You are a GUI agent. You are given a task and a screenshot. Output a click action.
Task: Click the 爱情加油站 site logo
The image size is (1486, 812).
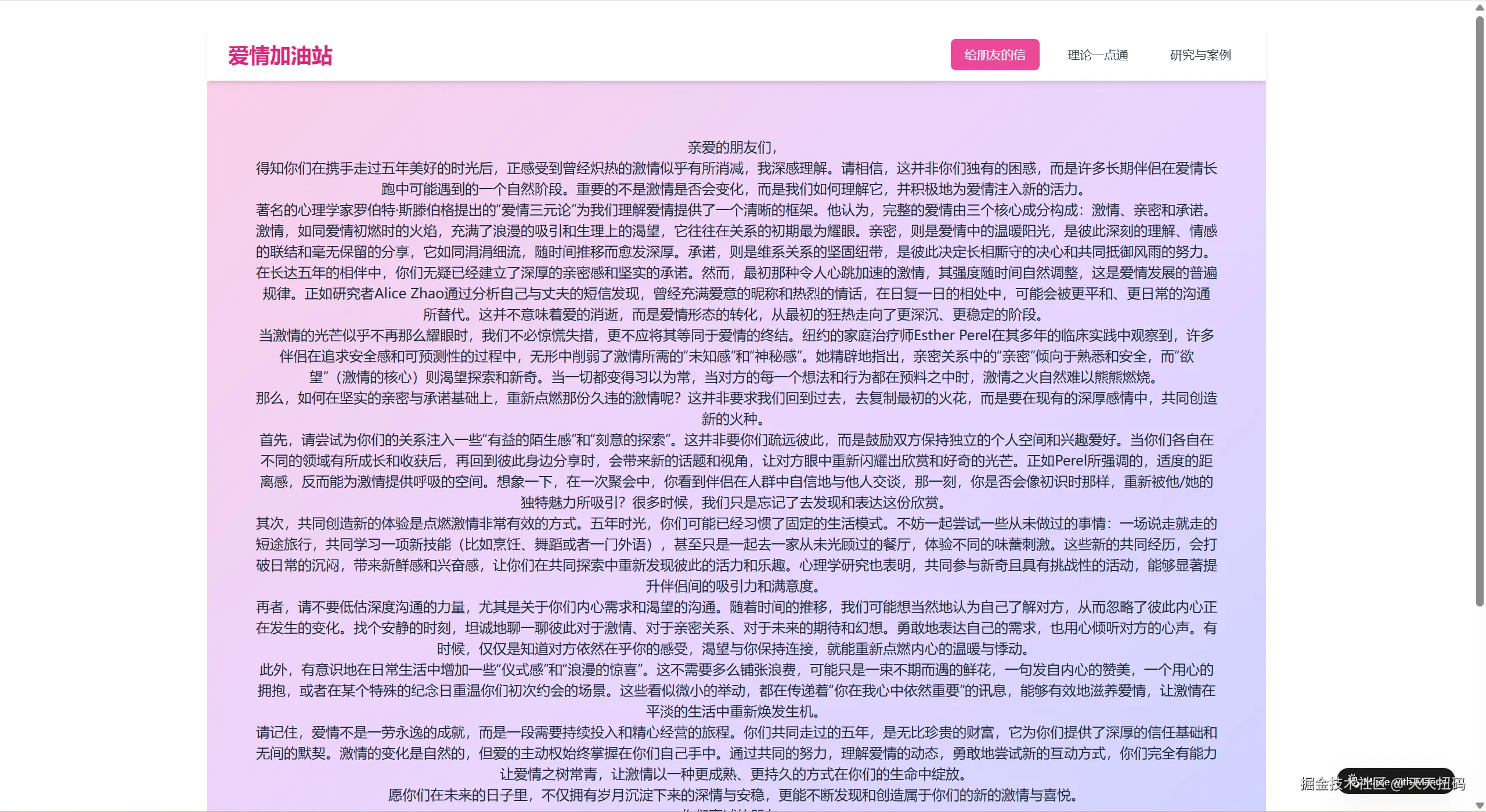280,56
